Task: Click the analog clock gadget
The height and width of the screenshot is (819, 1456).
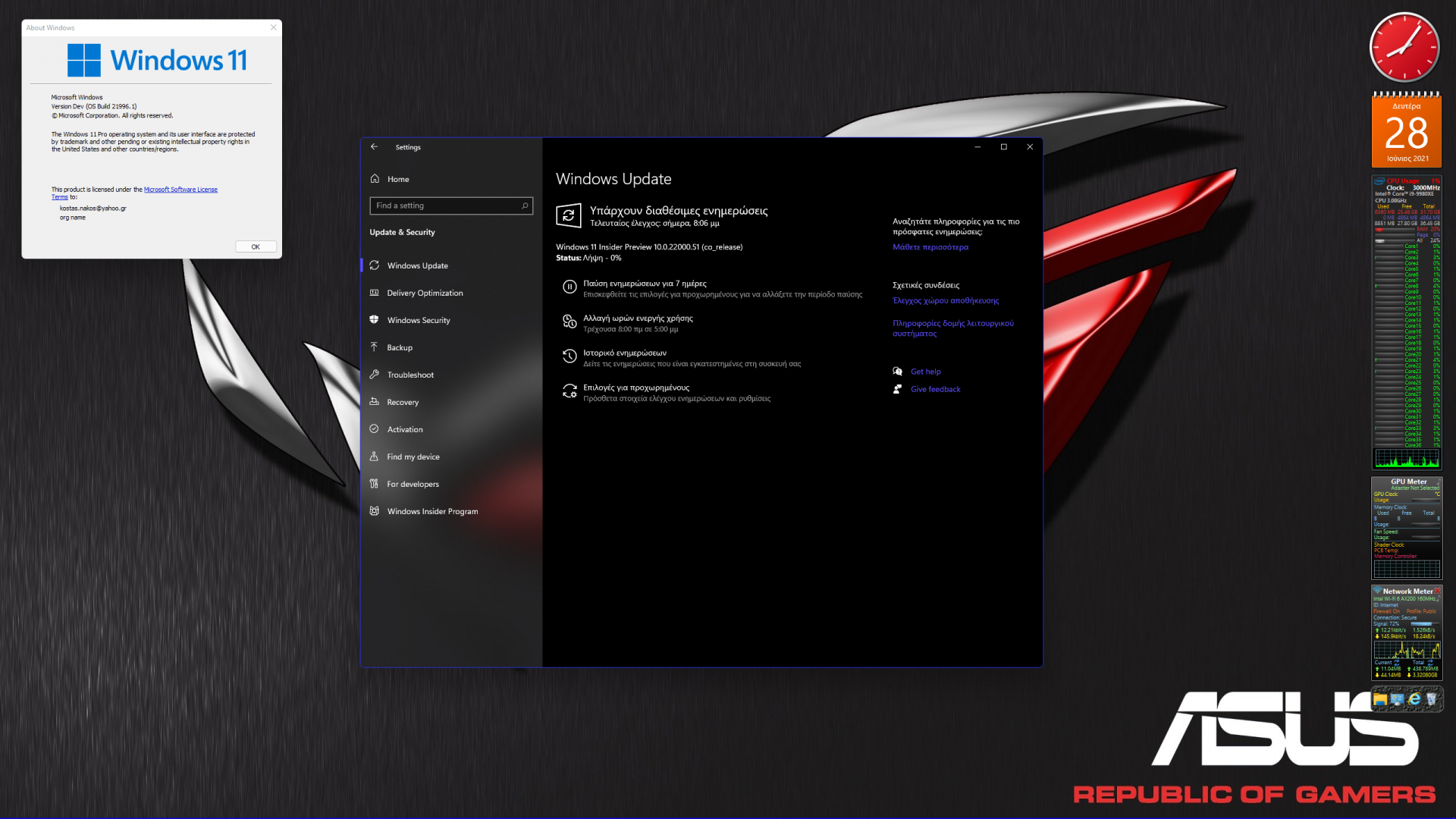Action: (1404, 47)
